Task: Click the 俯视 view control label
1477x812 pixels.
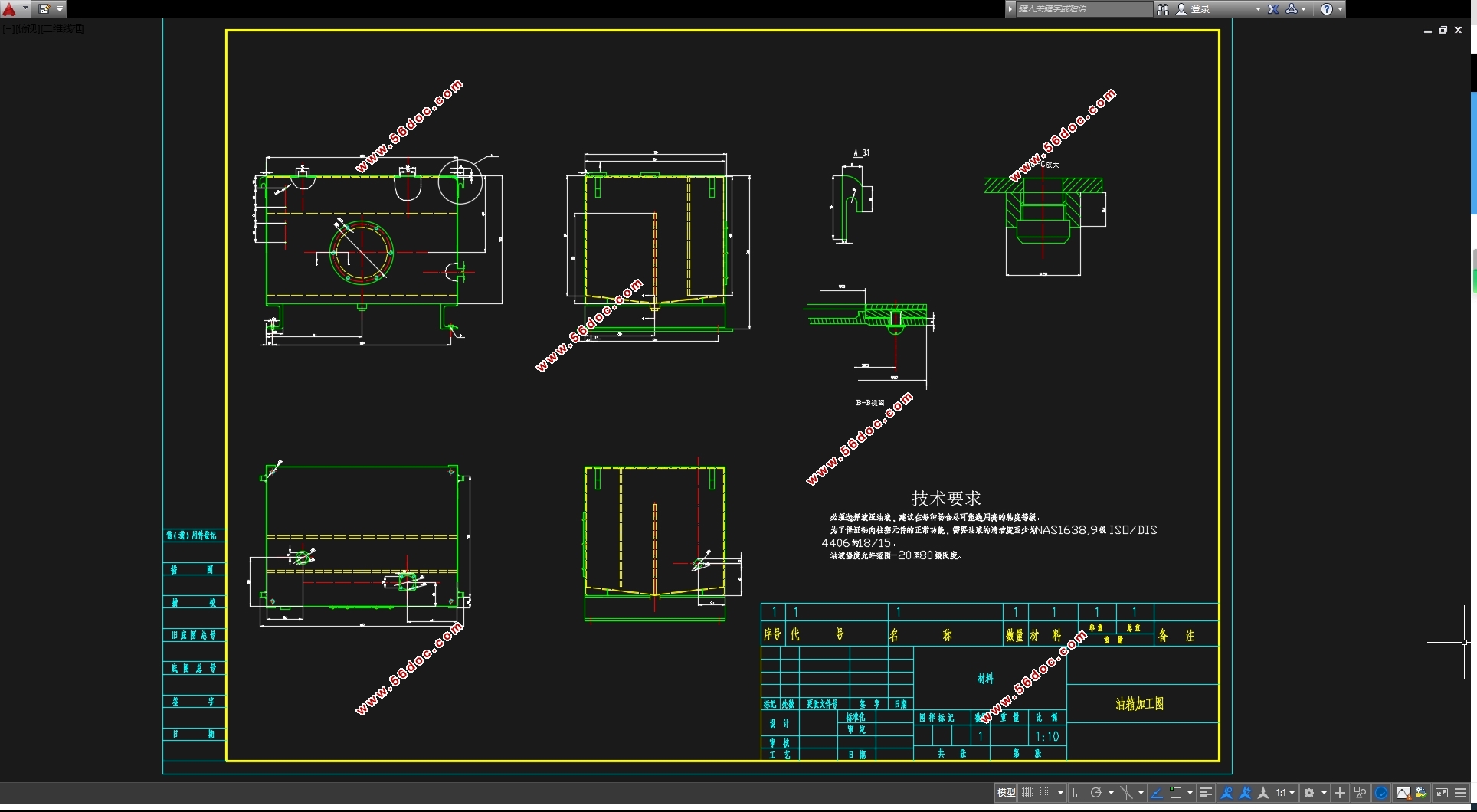Action: (x=28, y=29)
